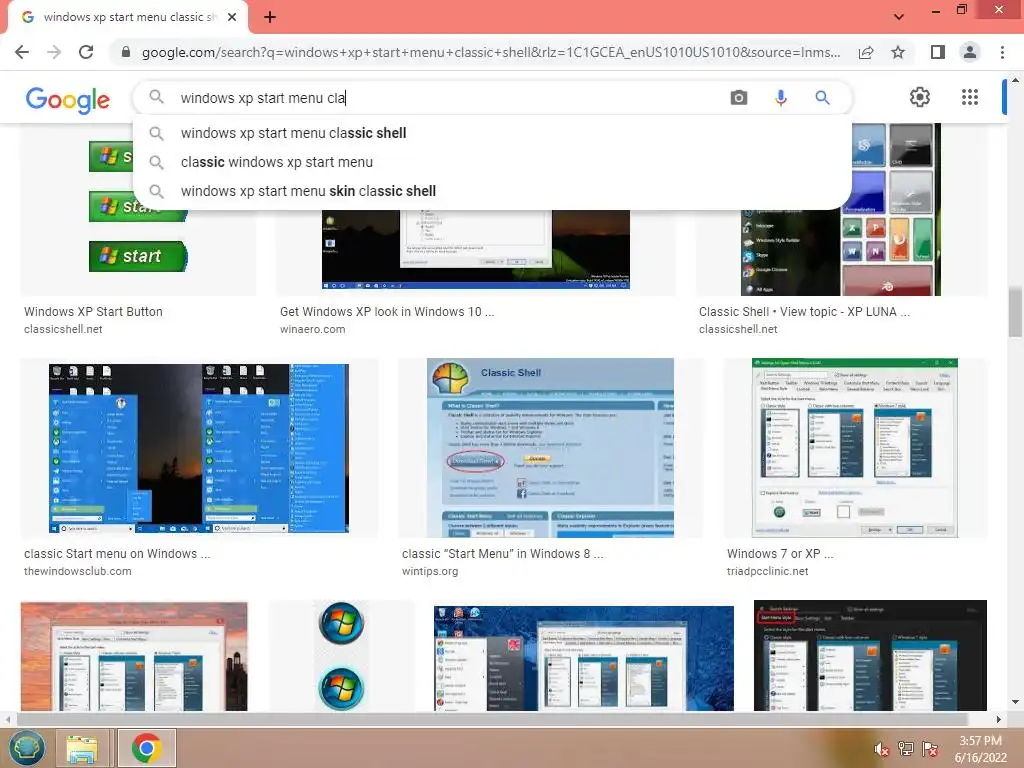Open 'Windows 7 or XP' result link
Viewport: 1024px width, 768px height.
(780, 554)
